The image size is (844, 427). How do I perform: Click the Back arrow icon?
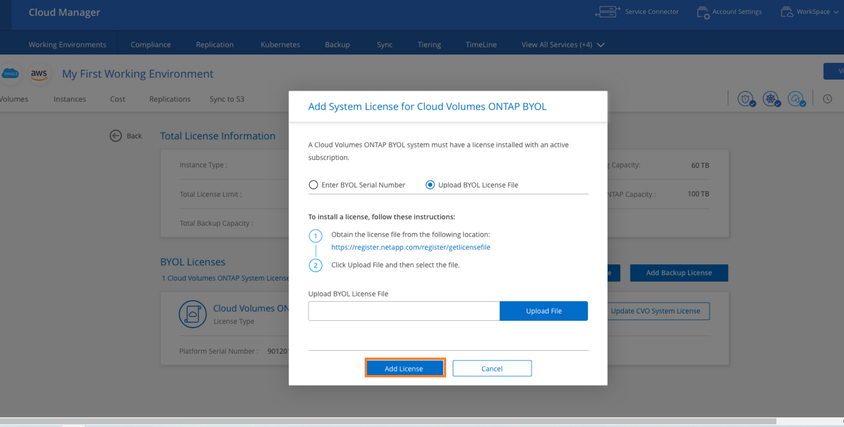tap(115, 136)
